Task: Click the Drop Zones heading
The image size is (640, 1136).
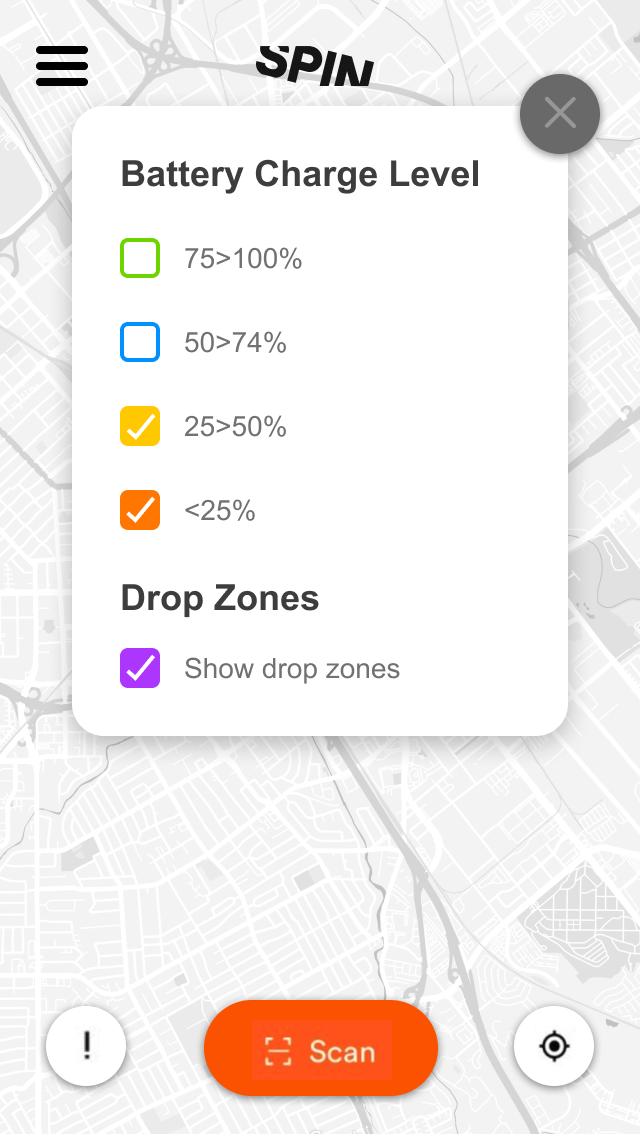Action: click(220, 598)
